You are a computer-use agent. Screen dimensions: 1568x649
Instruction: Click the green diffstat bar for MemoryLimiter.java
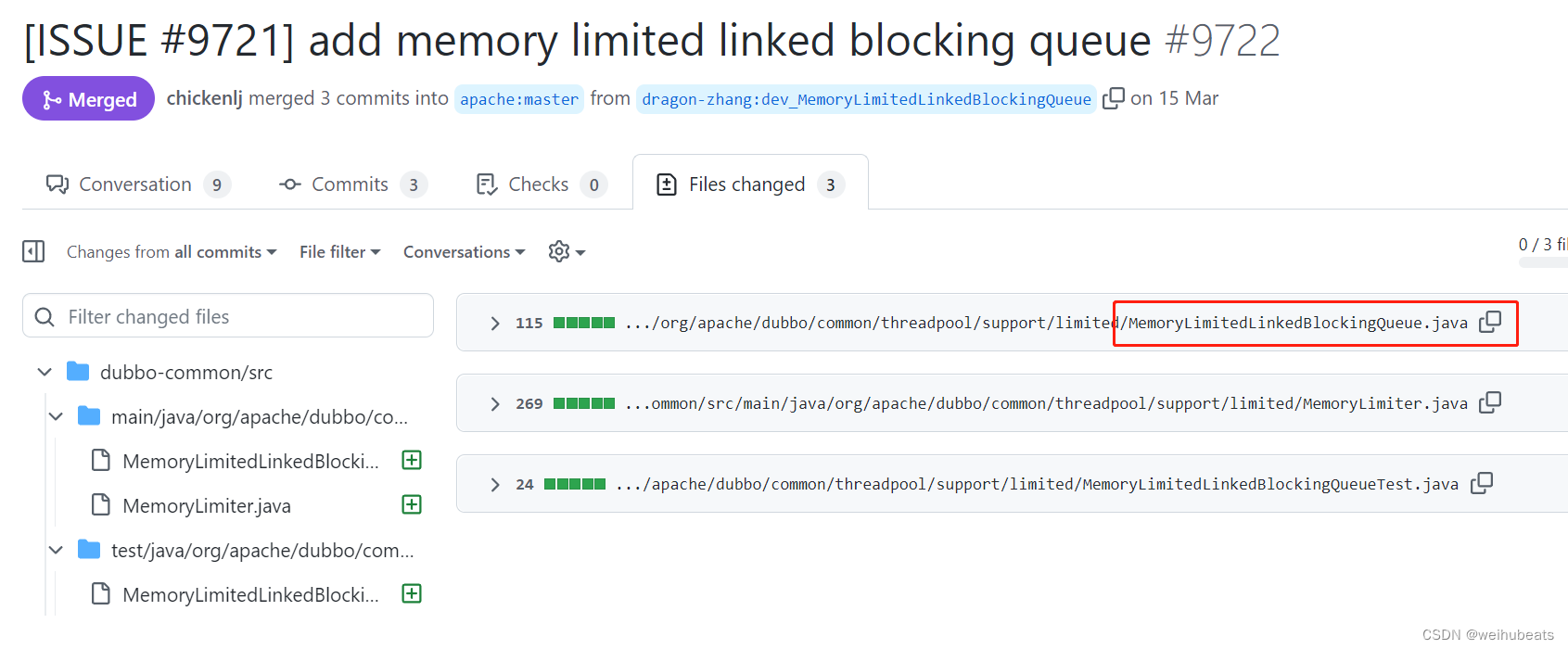584,403
